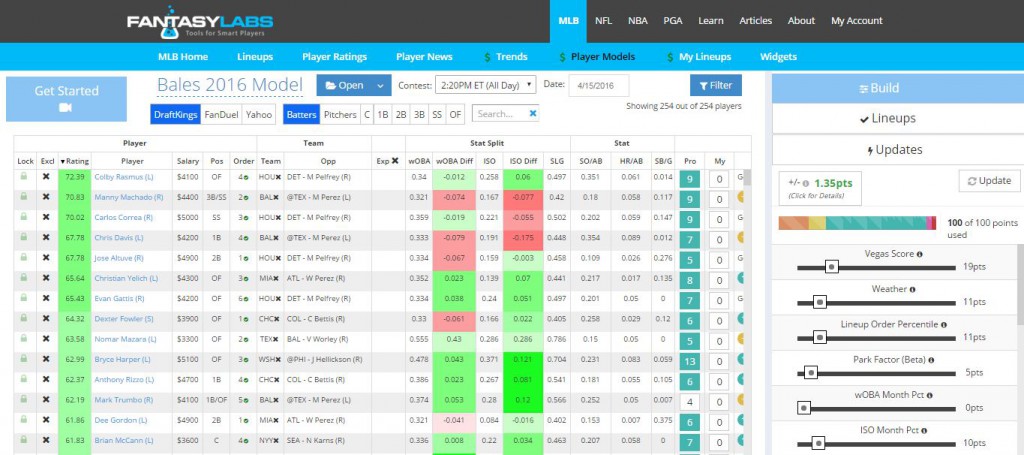Open the dropdown arrow beside Open button
Image resolution: width=1024 pixels, height=455 pixels.
[381, 86]
